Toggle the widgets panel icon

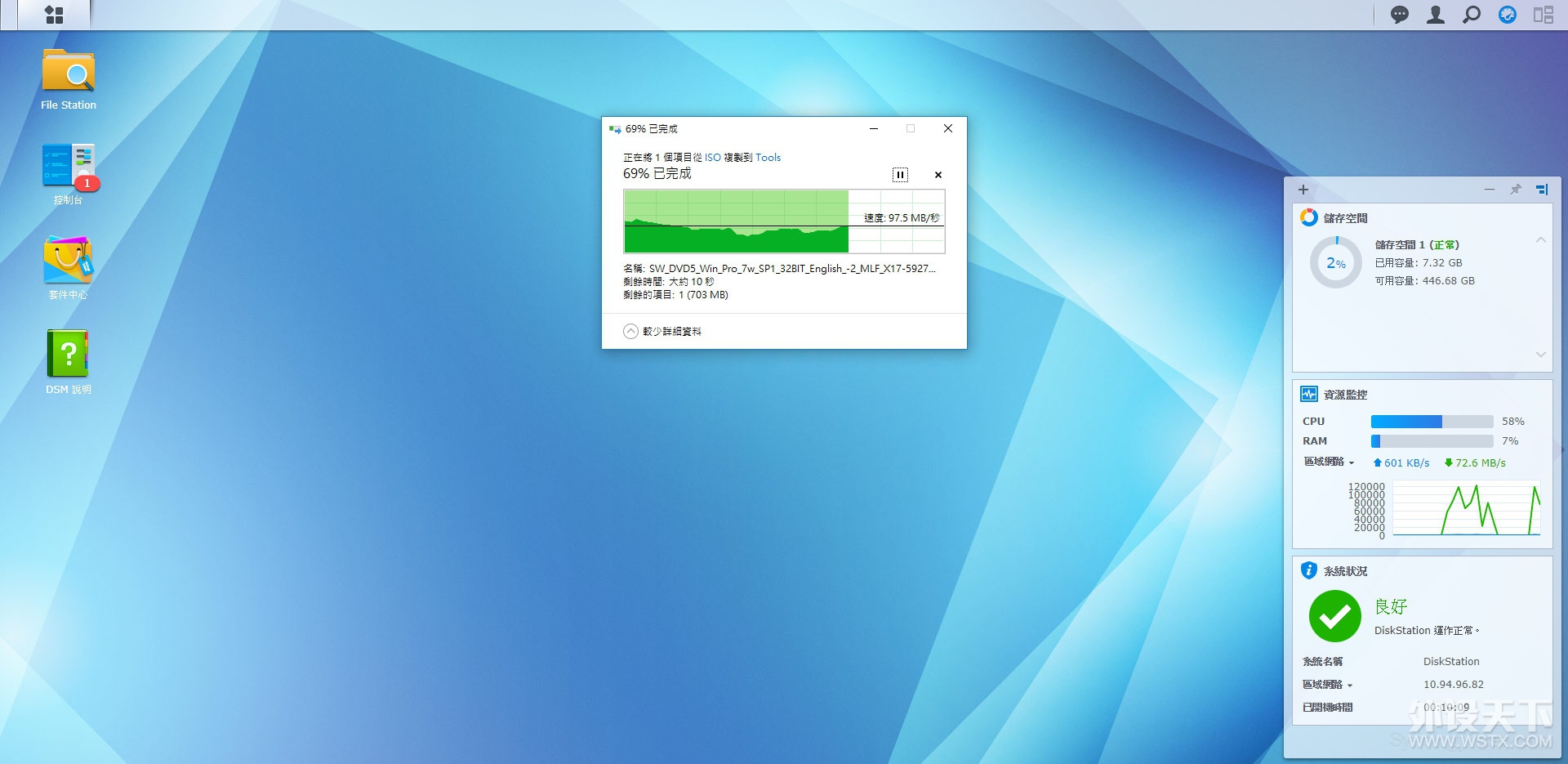tap(1543, 15)
